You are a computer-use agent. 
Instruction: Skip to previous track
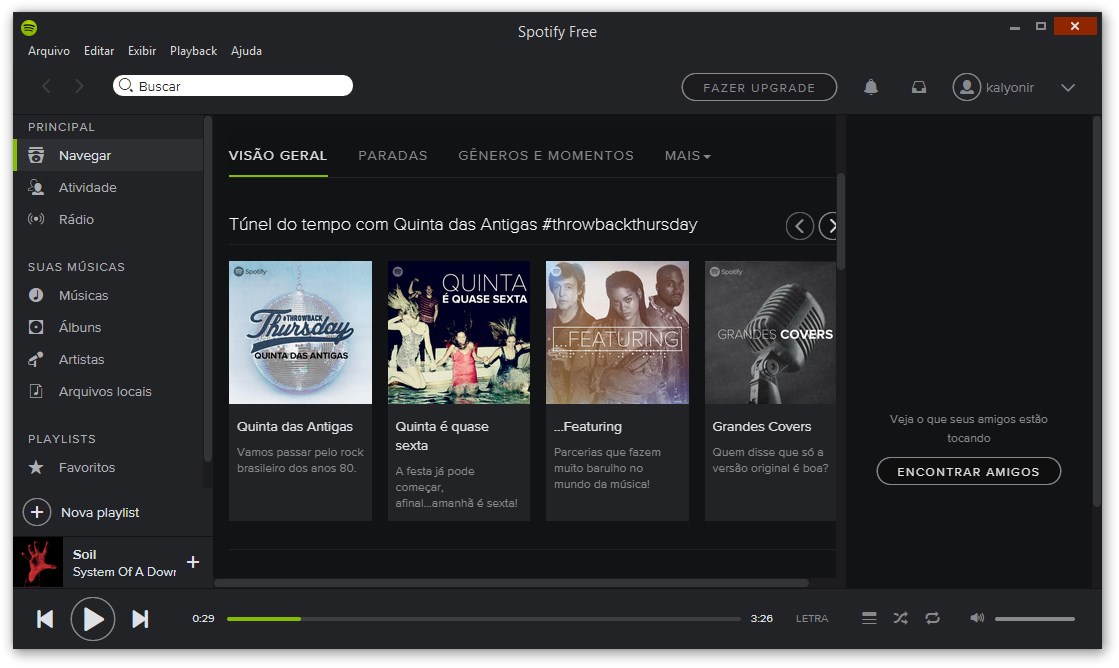click(45, 619)
